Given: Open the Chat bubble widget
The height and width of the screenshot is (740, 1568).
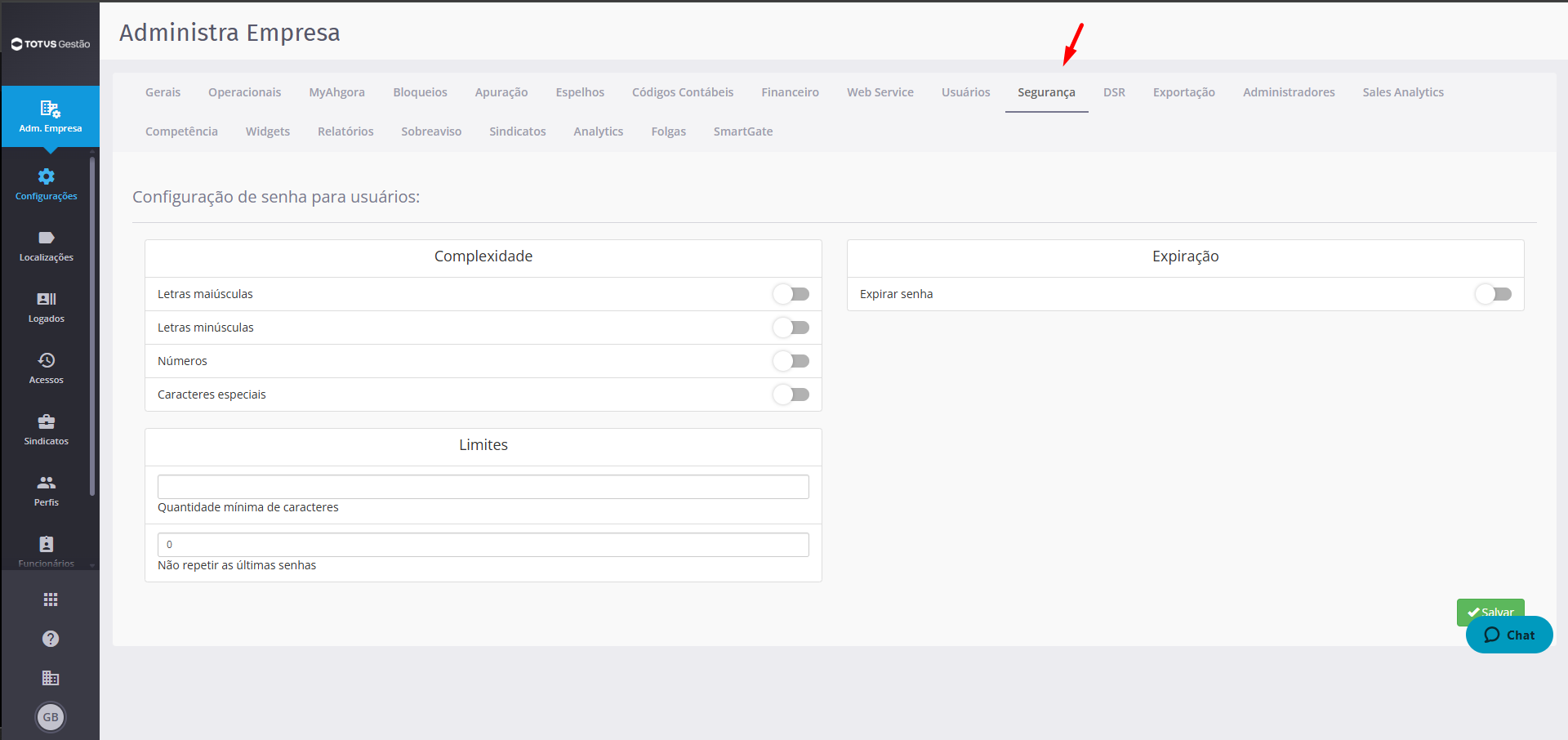Looking at the screenshot, I should pos(1509,635).
